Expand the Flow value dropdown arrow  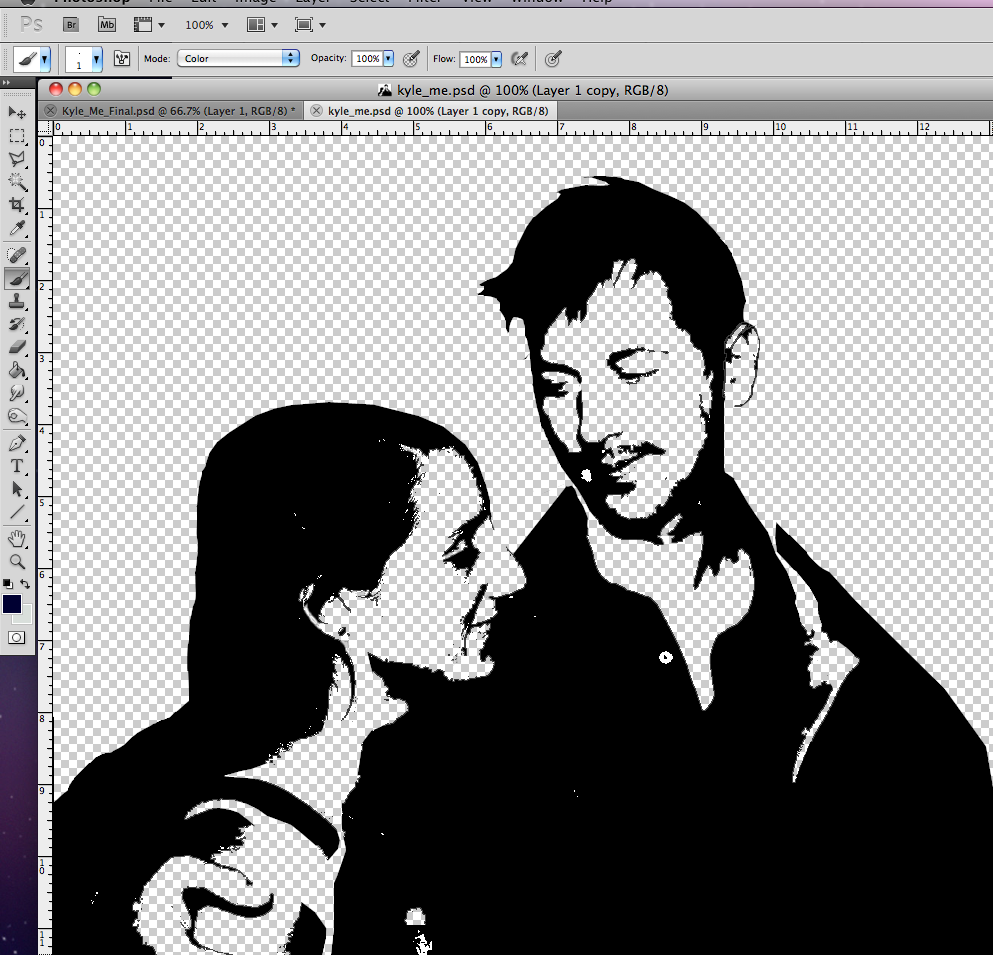pyautogui.click(x=496, y=59)
